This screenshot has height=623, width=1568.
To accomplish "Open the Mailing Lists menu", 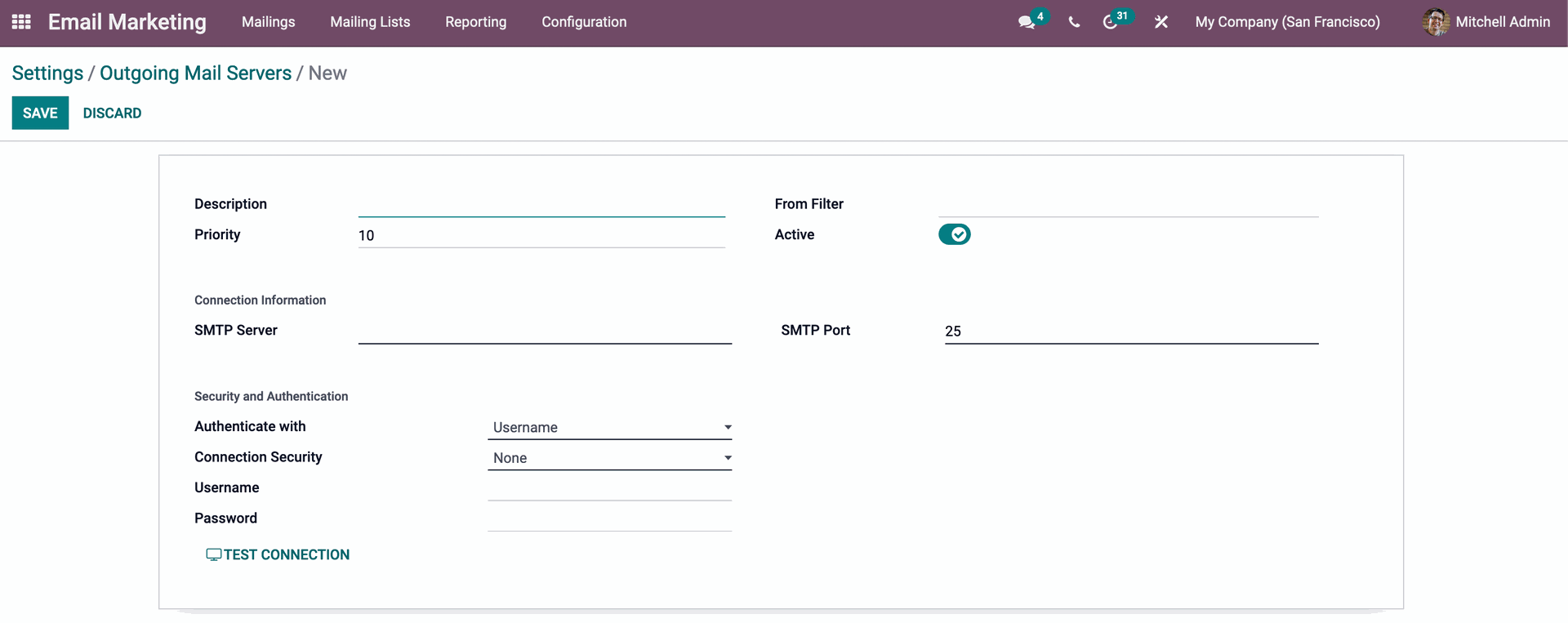I will pyautogui.click(x=370, y=22).
